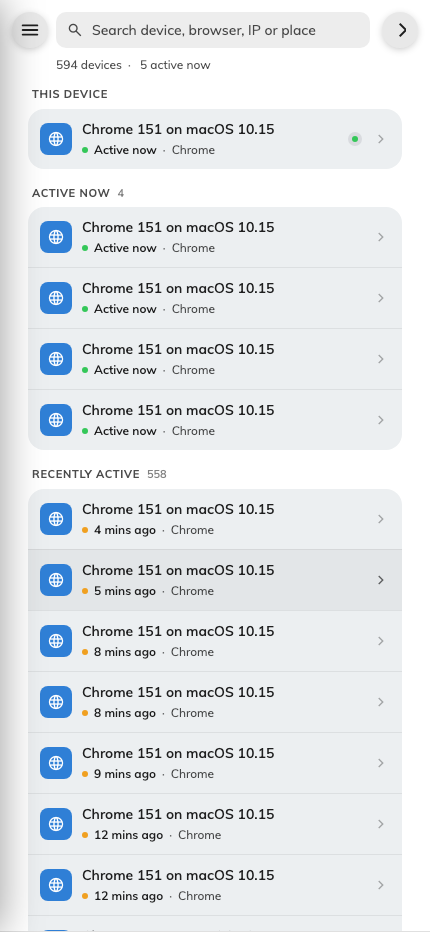Focus the Search device, browser, IP field

point(213,30)
